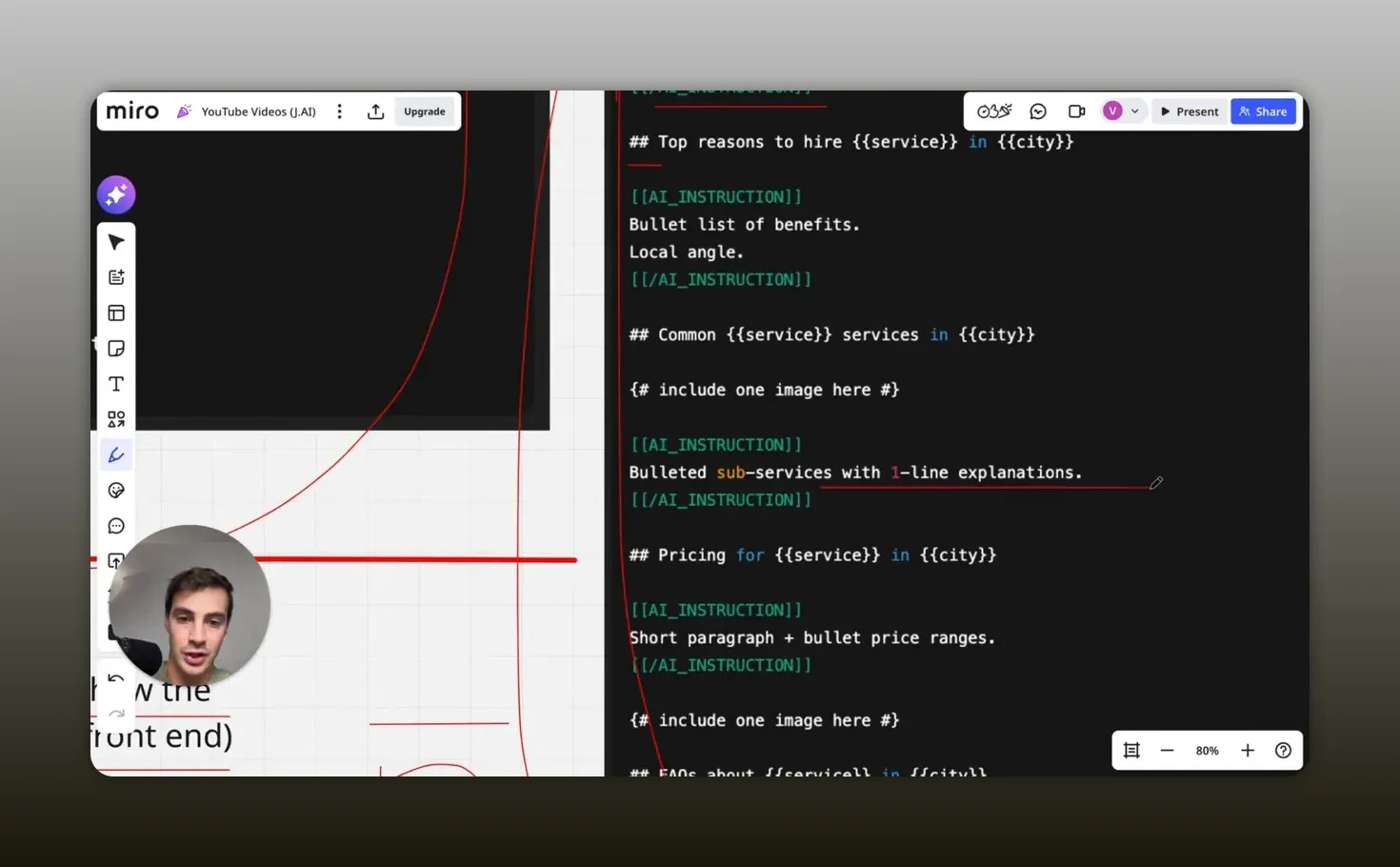Expand the collaborators dropdown arrow
Viewport: 1400px width, 867px height.
(1135, 111)
